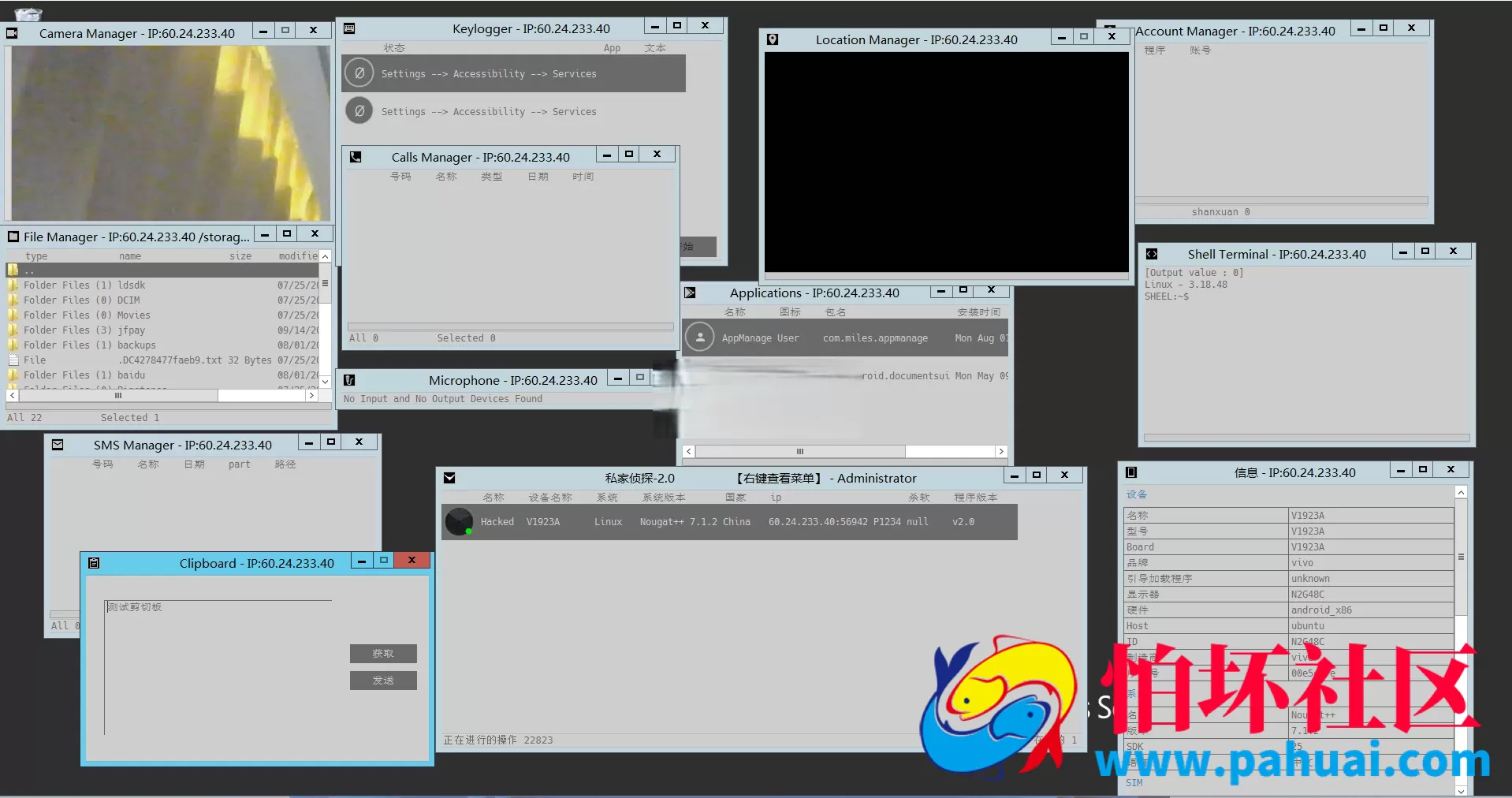Sort File Manager by the name column
1512x798 pixels.
click(x=130, y=256)
